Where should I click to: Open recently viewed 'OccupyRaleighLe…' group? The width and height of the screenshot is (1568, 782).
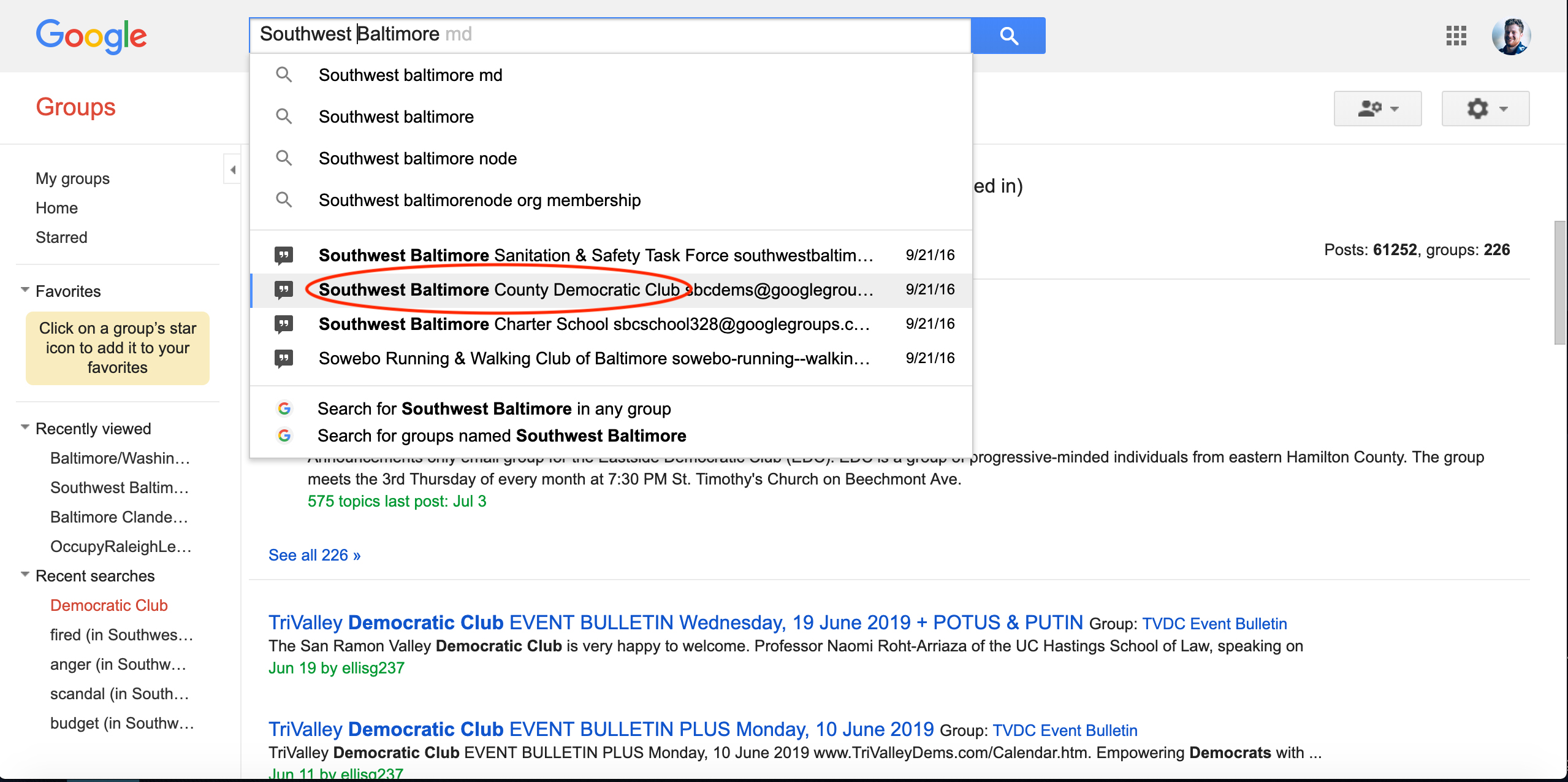click(121, 546)
